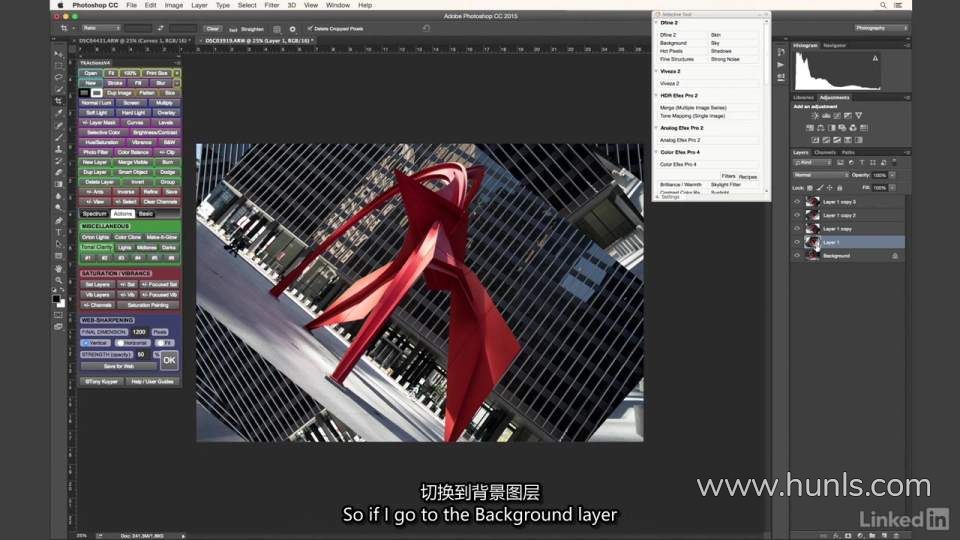
Task: Select the Zoom tool
Action: pyautogui.click(x=59, y=280)
